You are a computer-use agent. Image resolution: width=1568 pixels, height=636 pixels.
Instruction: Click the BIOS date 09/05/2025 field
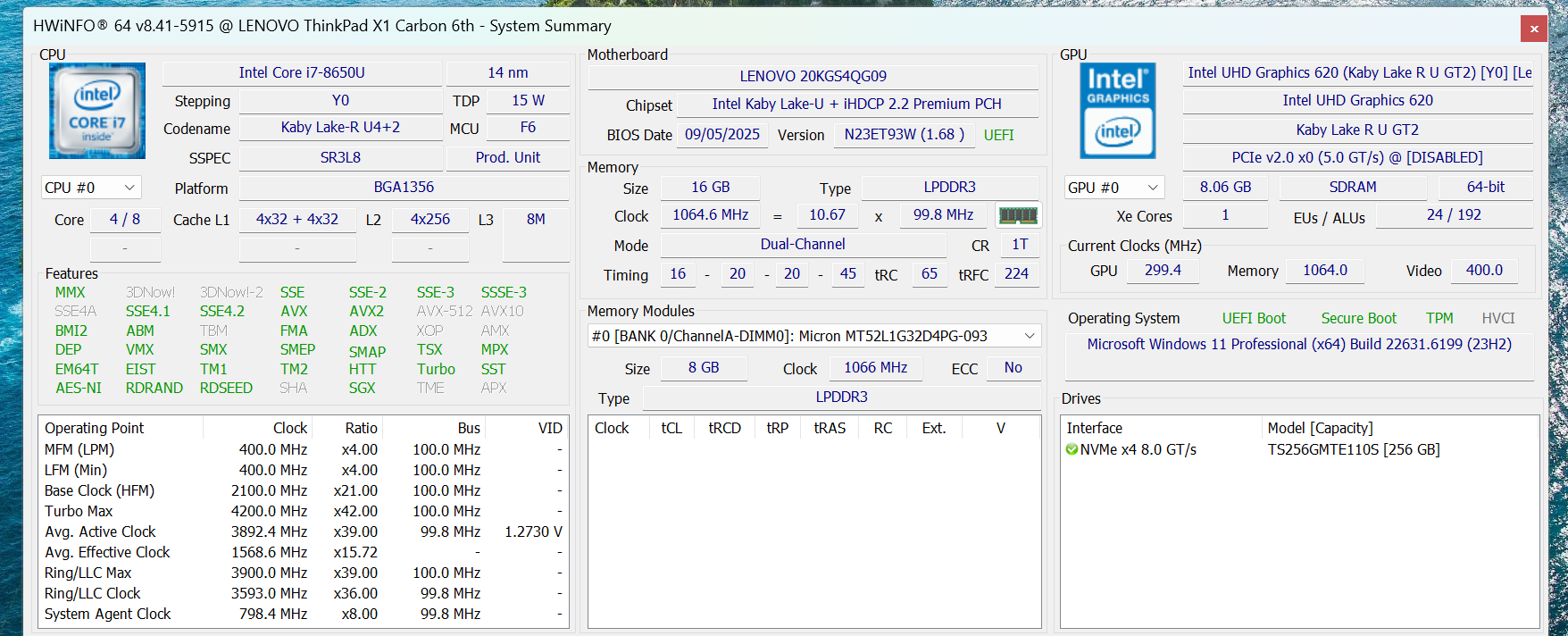click(x=722, y=135)
